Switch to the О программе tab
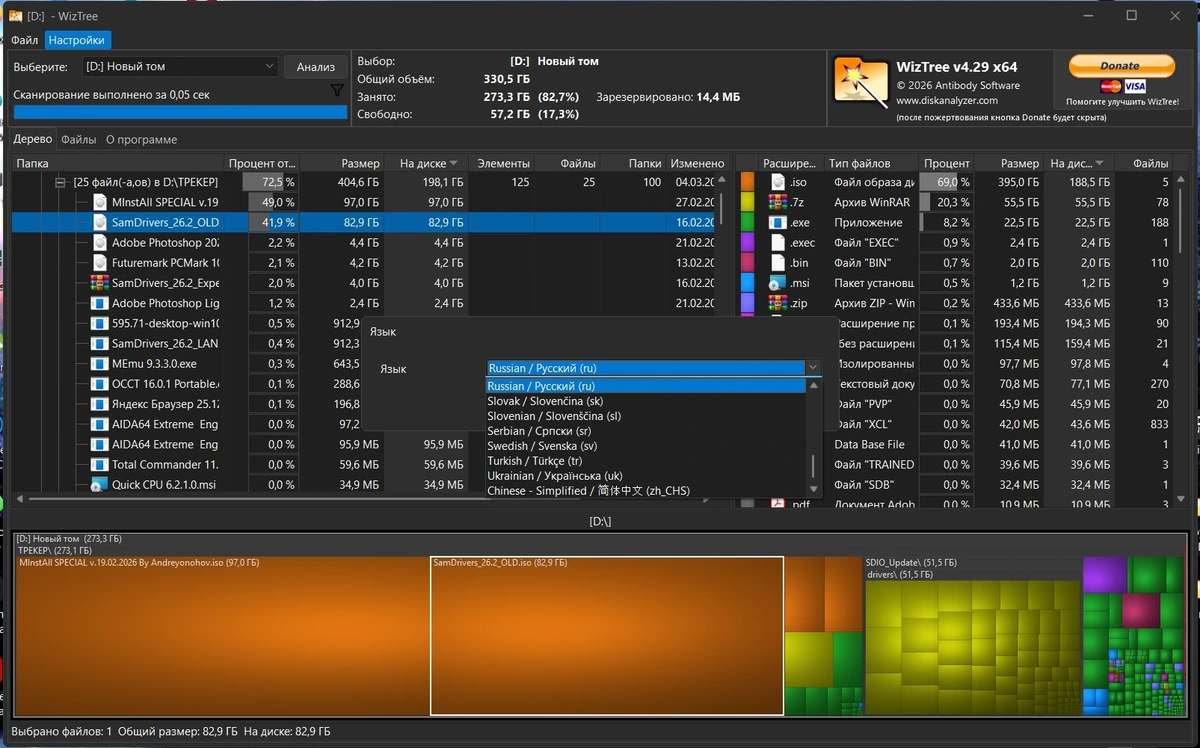This screenshot has height=748, width=1200. (x=142, y=139)
